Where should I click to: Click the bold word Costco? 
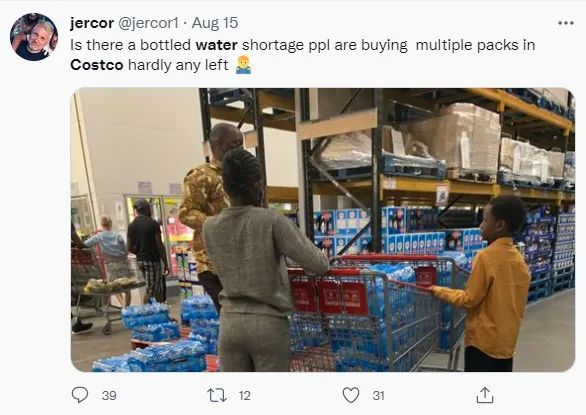click(x=97, y=65)
